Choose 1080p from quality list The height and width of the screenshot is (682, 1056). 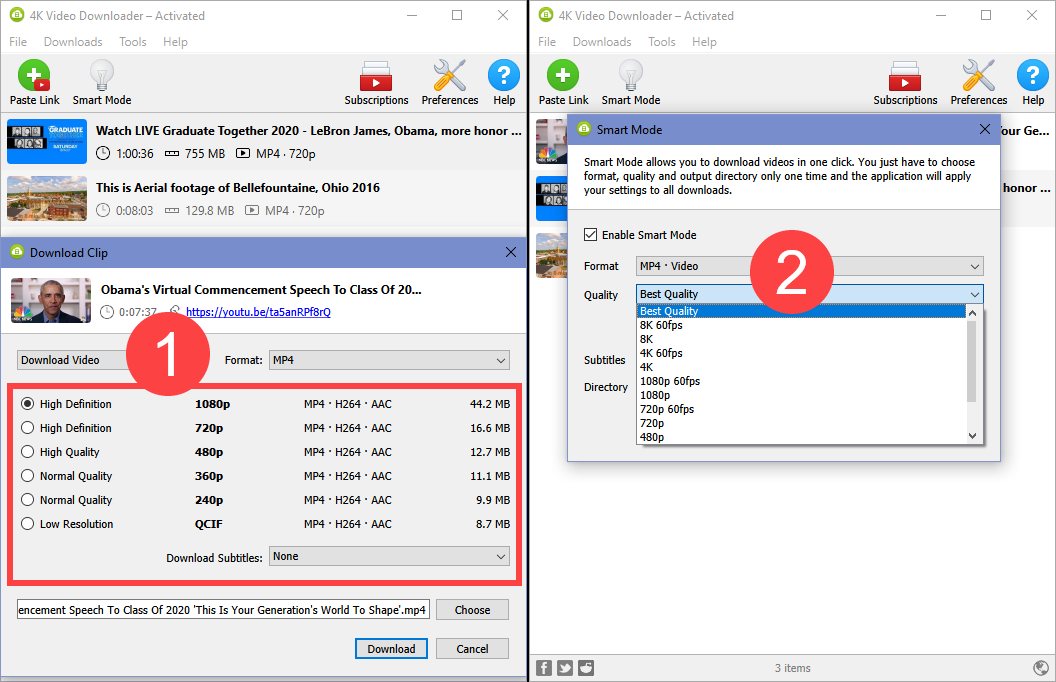tap(801, 395)
